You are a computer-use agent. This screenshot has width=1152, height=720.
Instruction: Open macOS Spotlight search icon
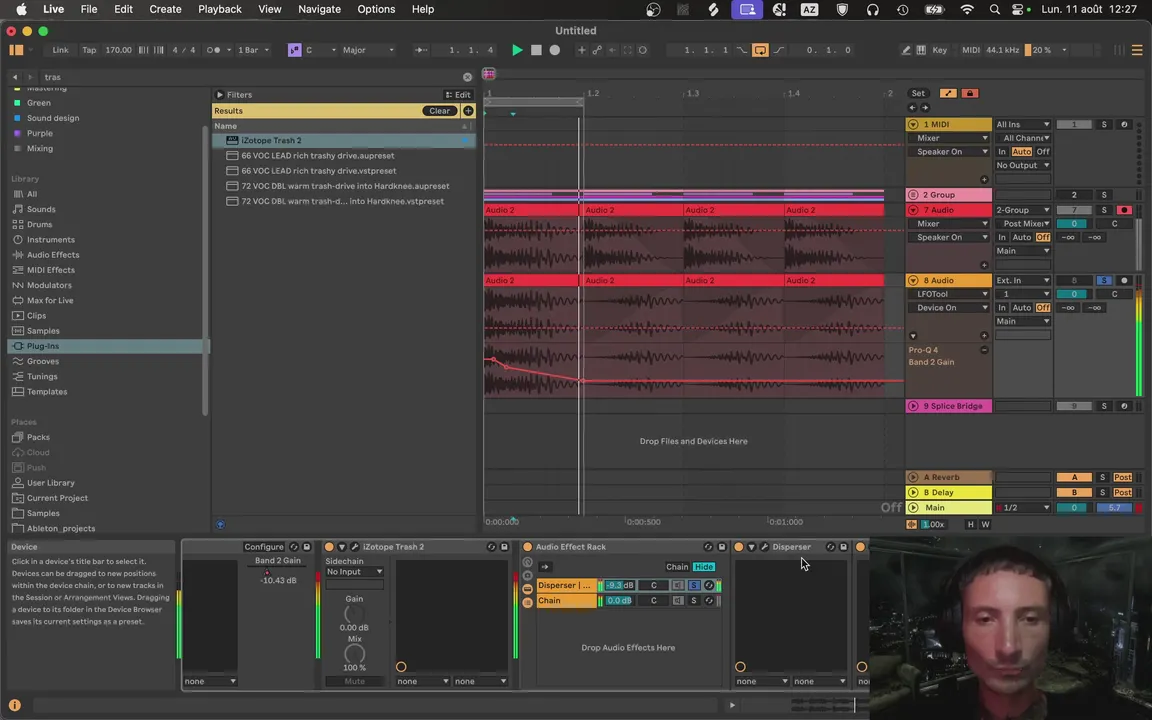tap(995, 10)
